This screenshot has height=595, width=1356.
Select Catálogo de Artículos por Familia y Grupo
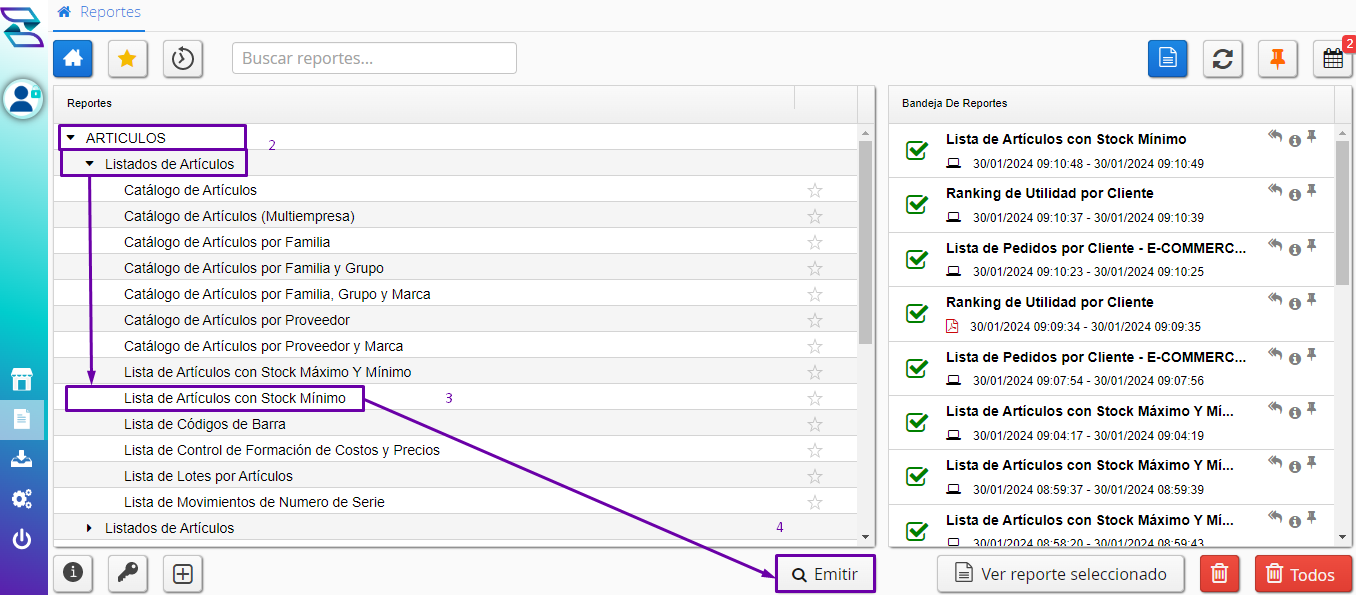point(254,268)
